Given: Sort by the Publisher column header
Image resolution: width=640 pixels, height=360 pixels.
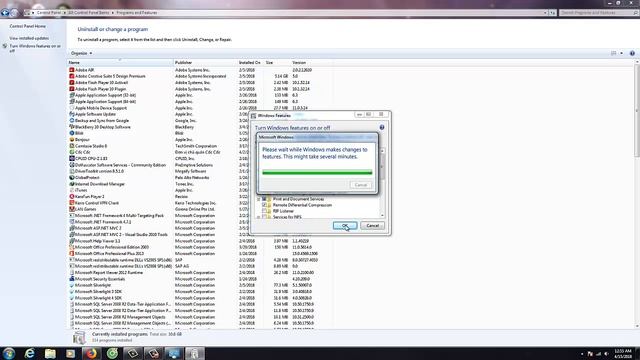Looking at the screenshot, I should click(x=205, y=62).
